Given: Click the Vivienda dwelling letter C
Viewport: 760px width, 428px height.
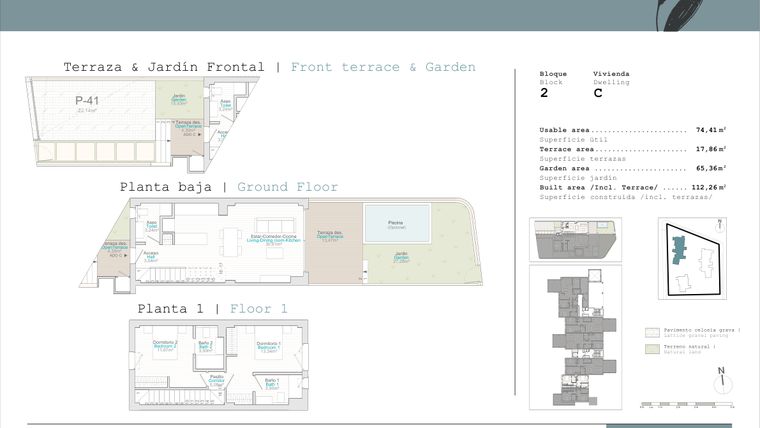Looking at the screenshot, I should point(598,93).
